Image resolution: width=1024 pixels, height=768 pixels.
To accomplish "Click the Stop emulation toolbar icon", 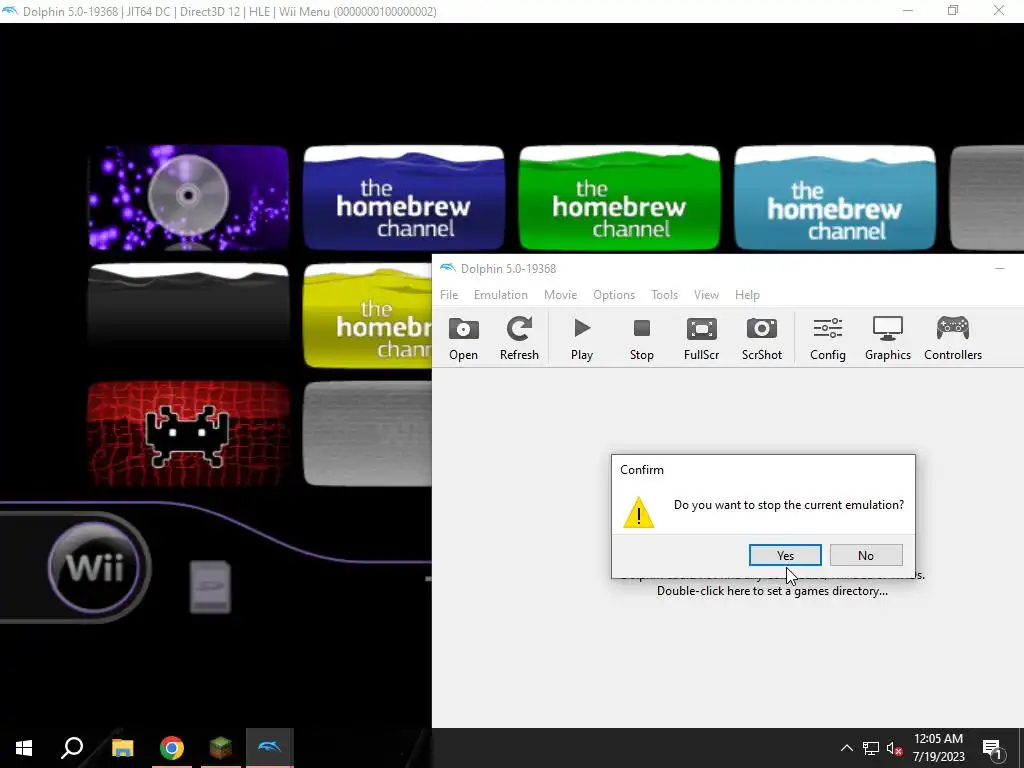I will 641,338.
